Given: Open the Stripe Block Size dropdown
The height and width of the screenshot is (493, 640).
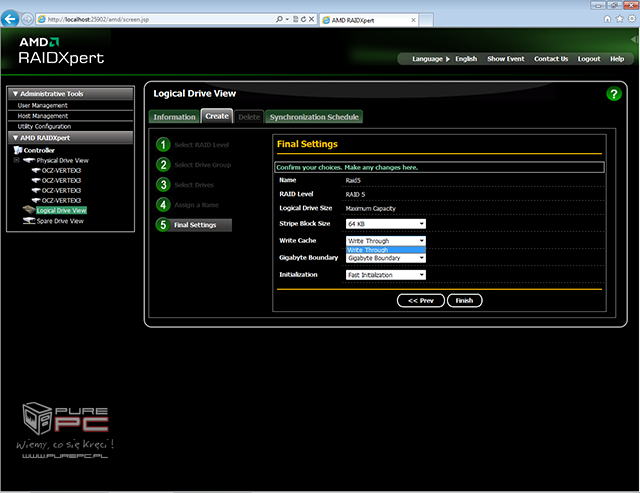Looking at the screenshot, I should click(x=386, y=224).
